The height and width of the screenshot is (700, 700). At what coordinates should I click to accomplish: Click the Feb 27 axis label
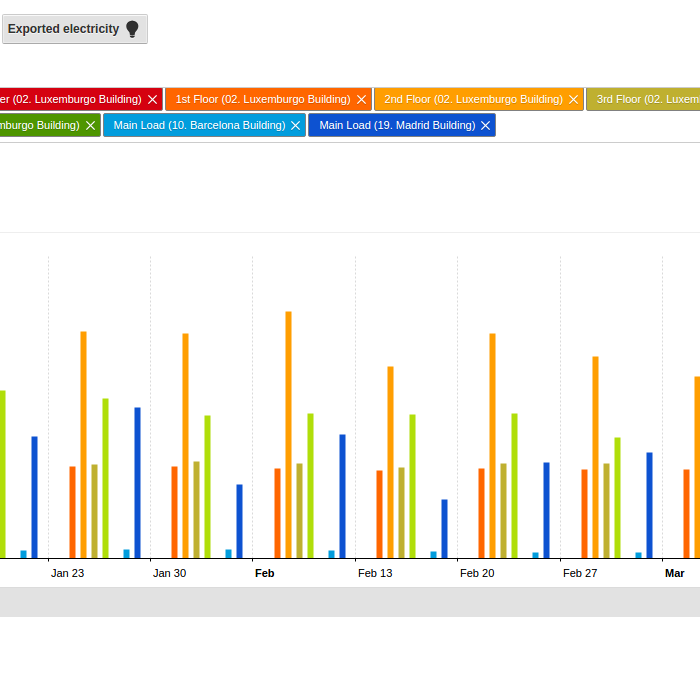pyautogui.click(x=580, y=573)
